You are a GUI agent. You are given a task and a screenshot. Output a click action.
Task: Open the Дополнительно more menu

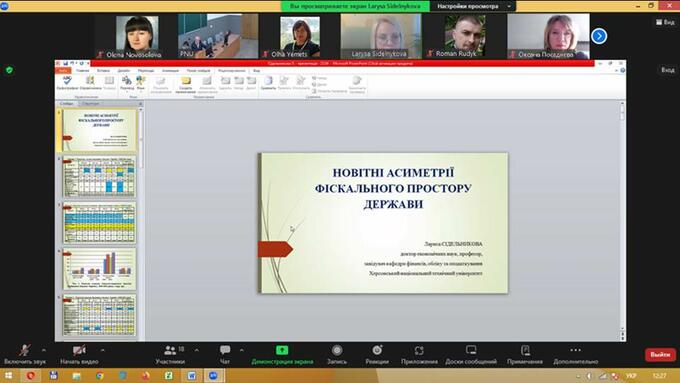click(575, 354)
